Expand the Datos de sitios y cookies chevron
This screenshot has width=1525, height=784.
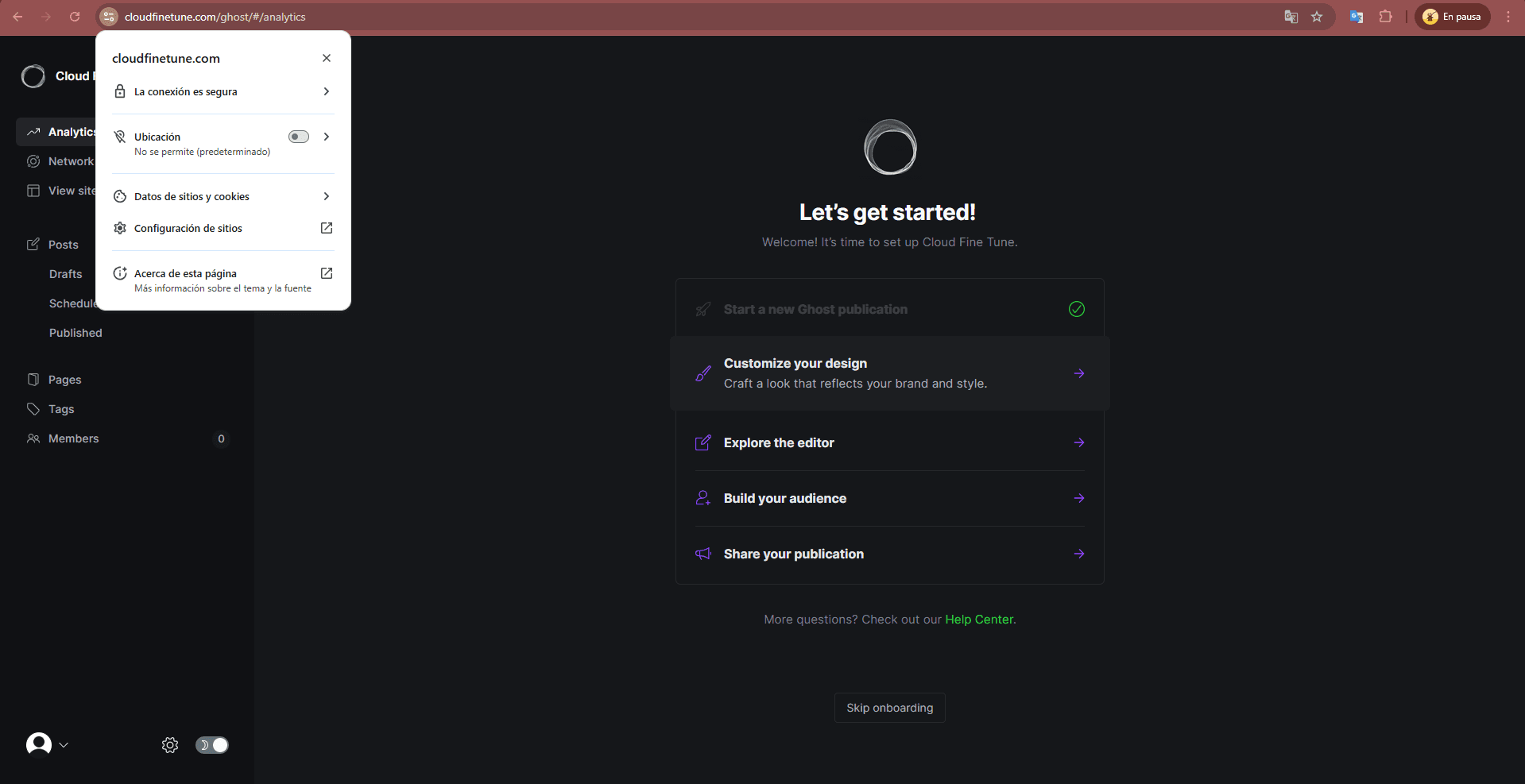[x=327, y=196]
